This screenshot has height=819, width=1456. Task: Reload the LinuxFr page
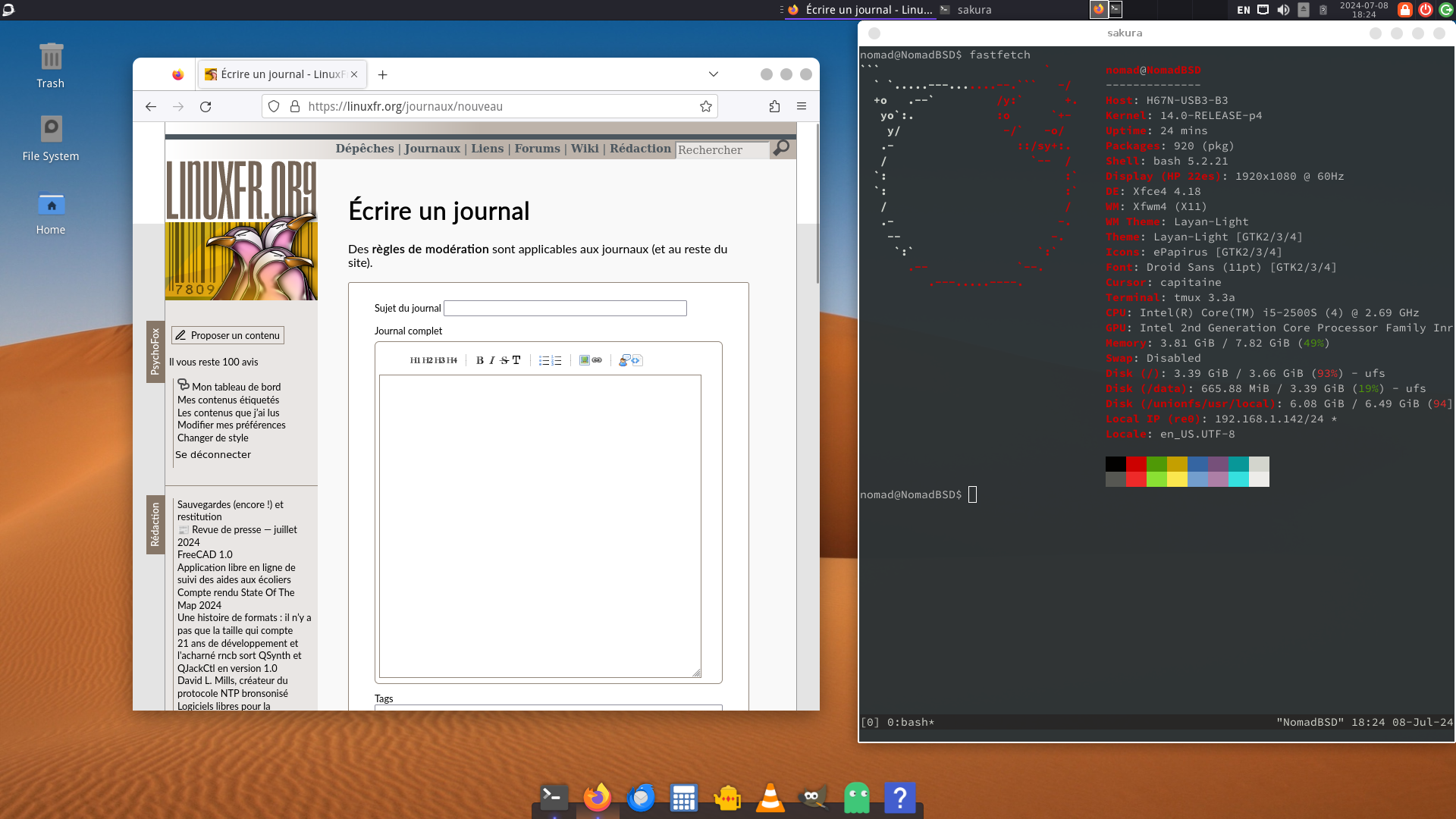pos(206,106)
